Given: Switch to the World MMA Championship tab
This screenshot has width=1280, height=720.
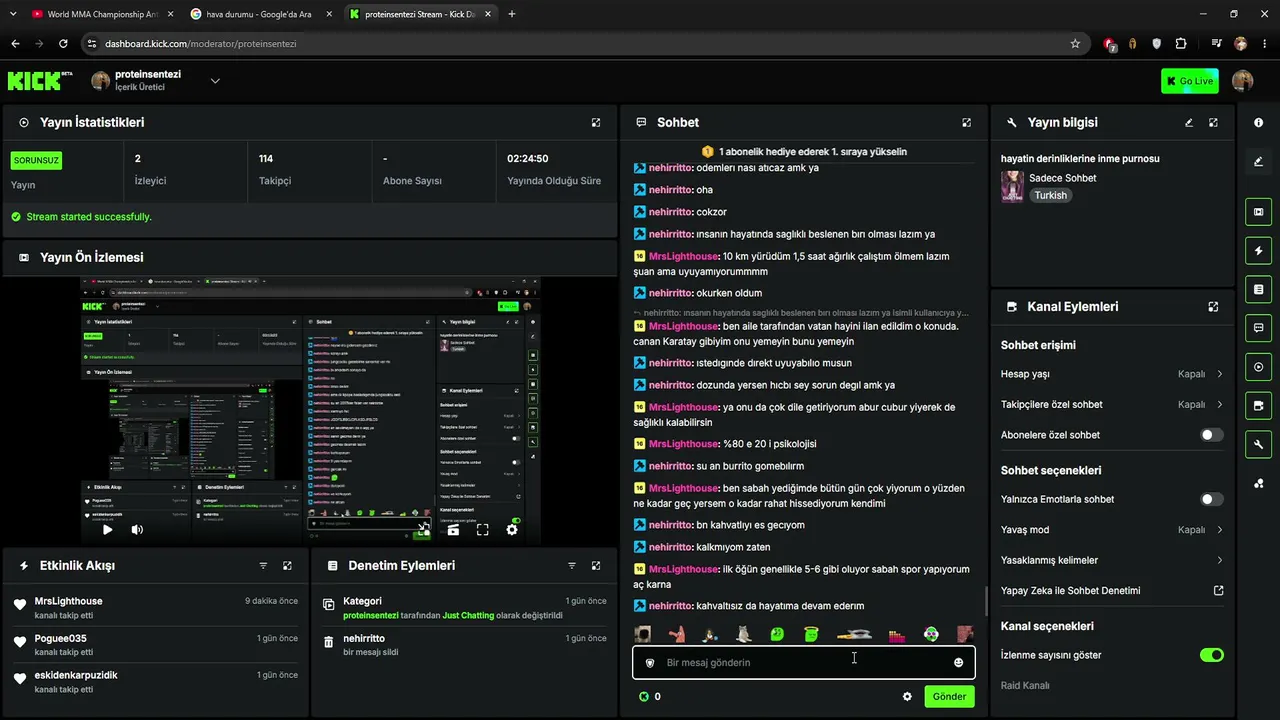Looking at the screenshot, I should click(104, 14).
